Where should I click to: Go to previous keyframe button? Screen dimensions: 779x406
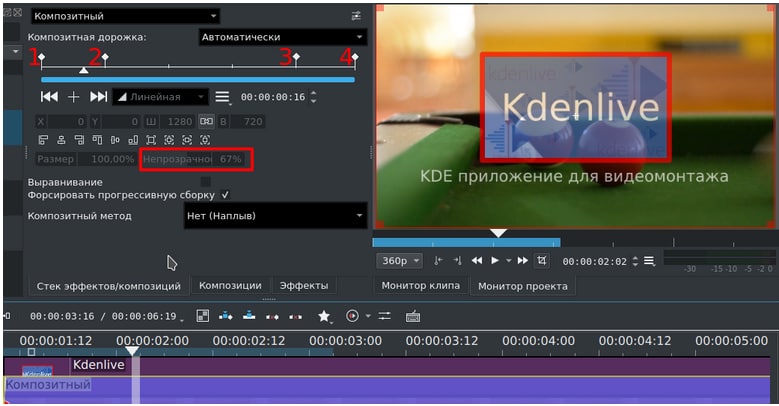[x=49, y=96]
